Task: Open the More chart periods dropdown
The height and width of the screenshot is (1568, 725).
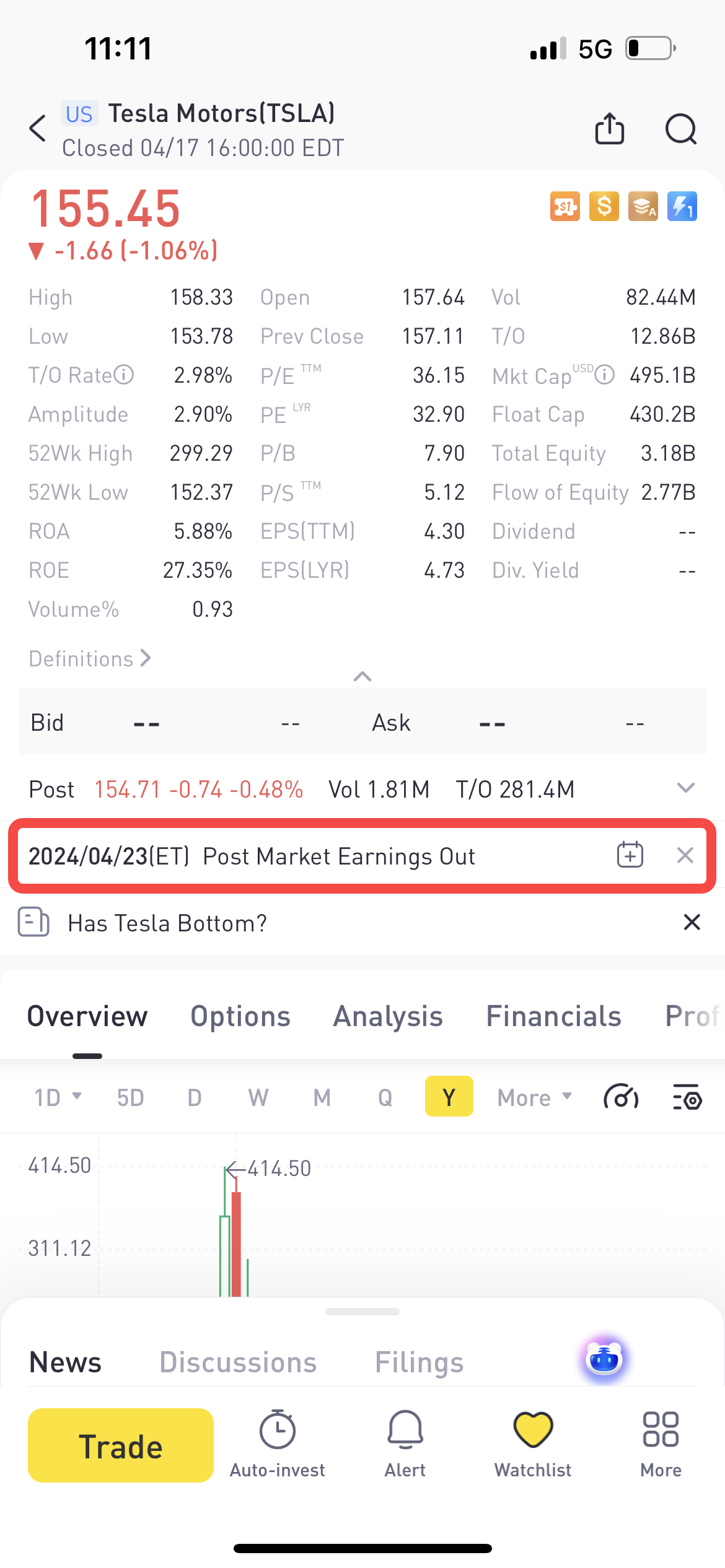Action: 534,1098
